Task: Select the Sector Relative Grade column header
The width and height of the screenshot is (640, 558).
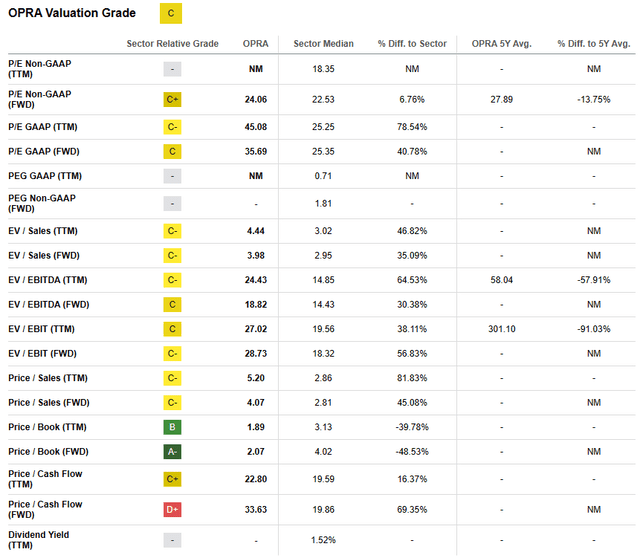Action: pyautogui.click(x=172, y=44)
